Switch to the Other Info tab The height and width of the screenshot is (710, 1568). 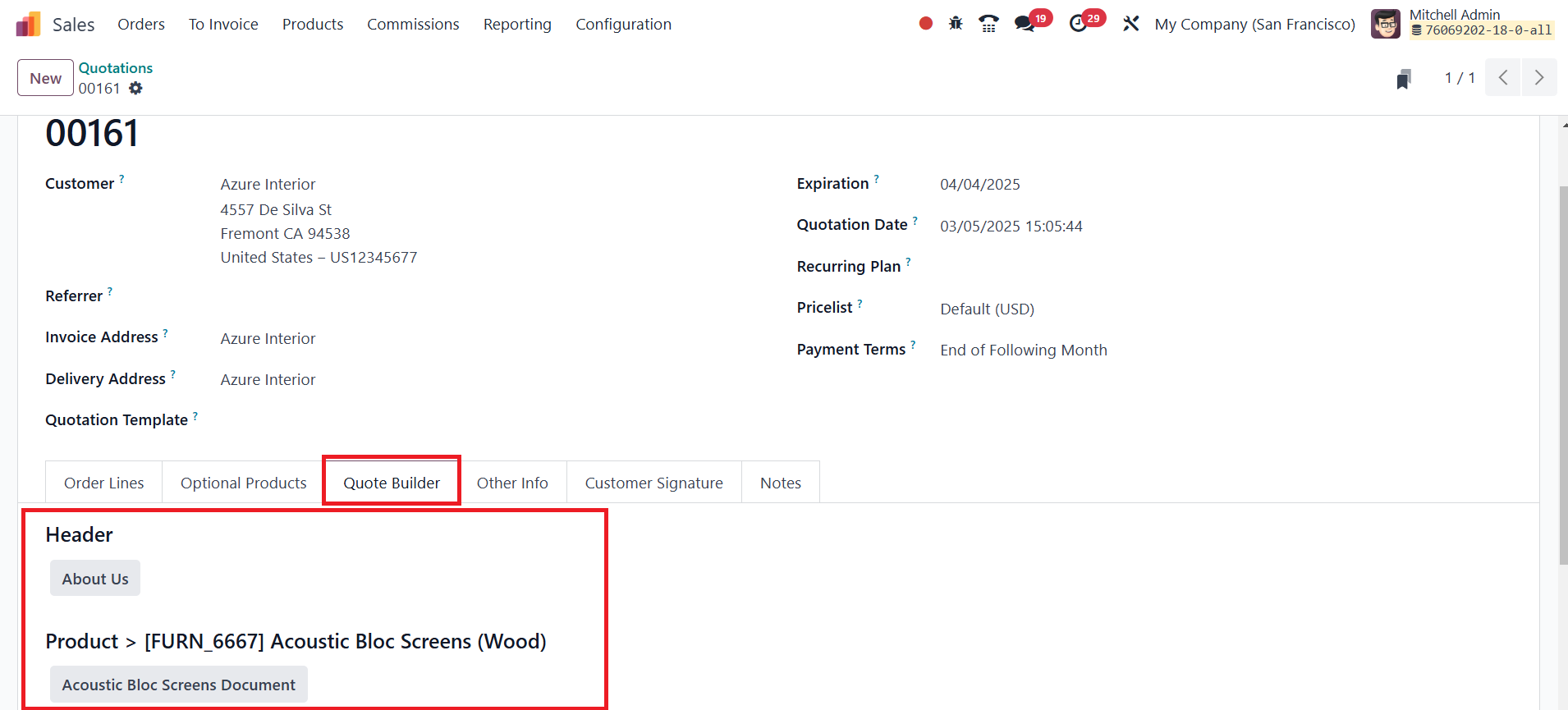pyautogui.click(x=512, y=483)
